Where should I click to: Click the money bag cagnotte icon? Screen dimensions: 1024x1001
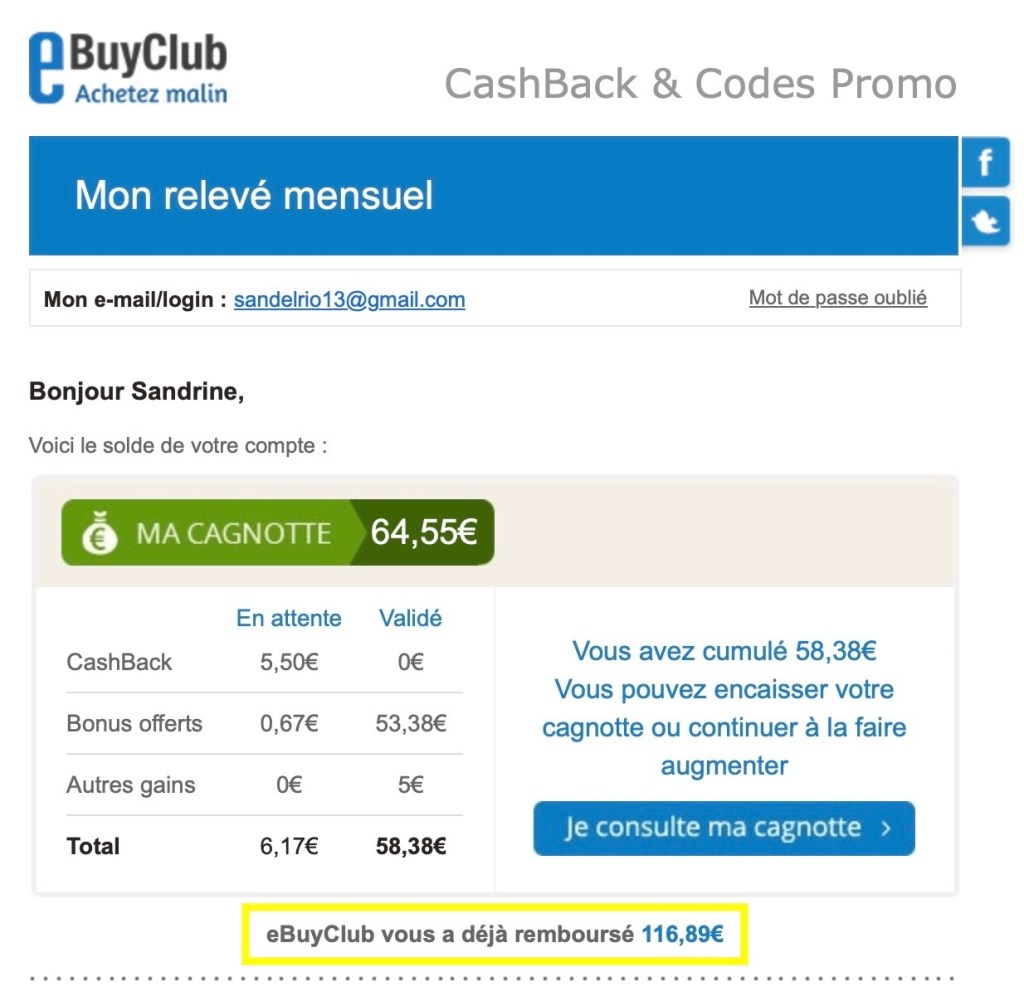pyautogui.click(x=99, y=532)
